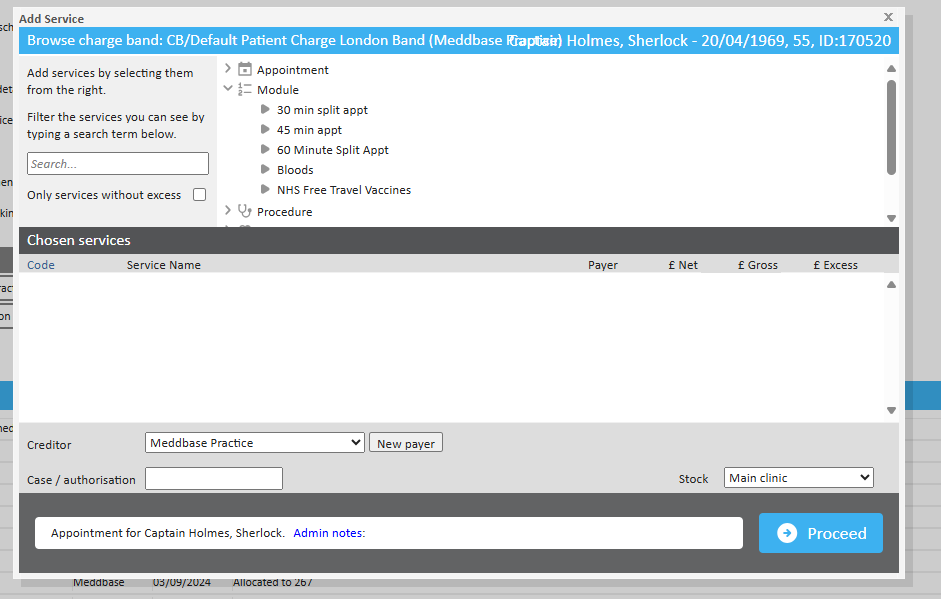Expand the Procedure tree node

click(x=228, y=212)
